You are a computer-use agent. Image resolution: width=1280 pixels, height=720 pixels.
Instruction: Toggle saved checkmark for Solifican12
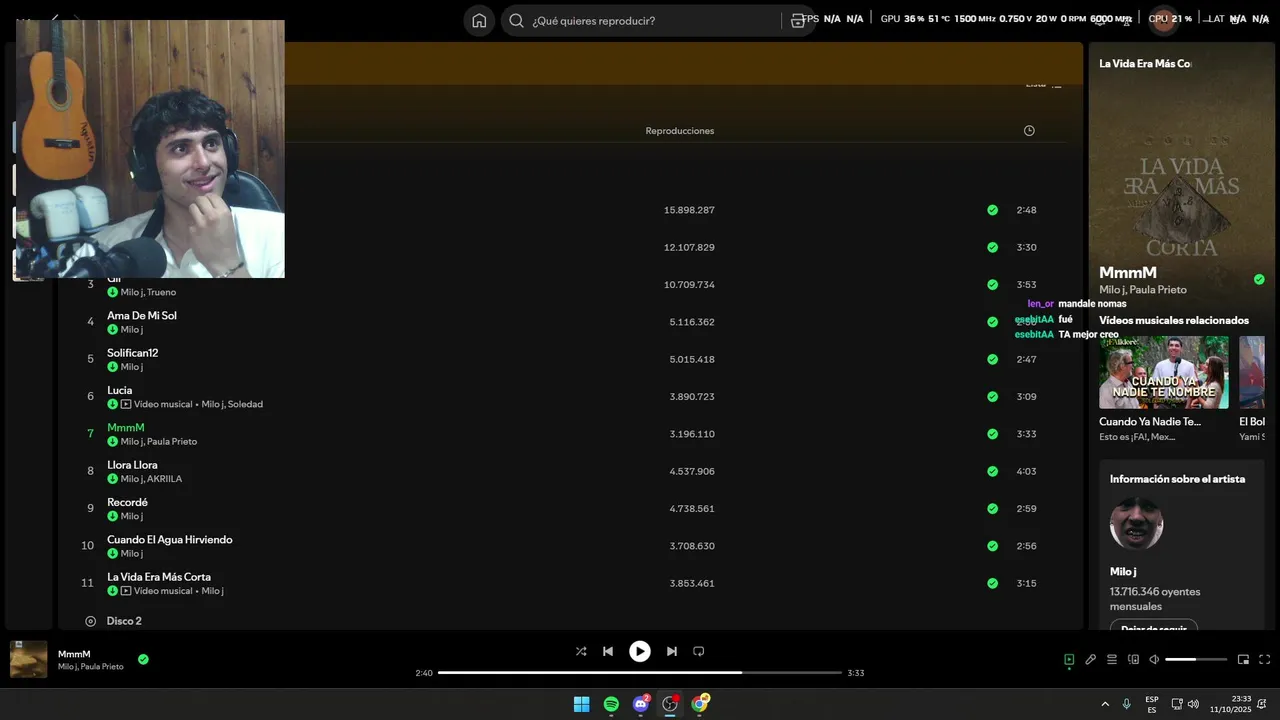992,359
